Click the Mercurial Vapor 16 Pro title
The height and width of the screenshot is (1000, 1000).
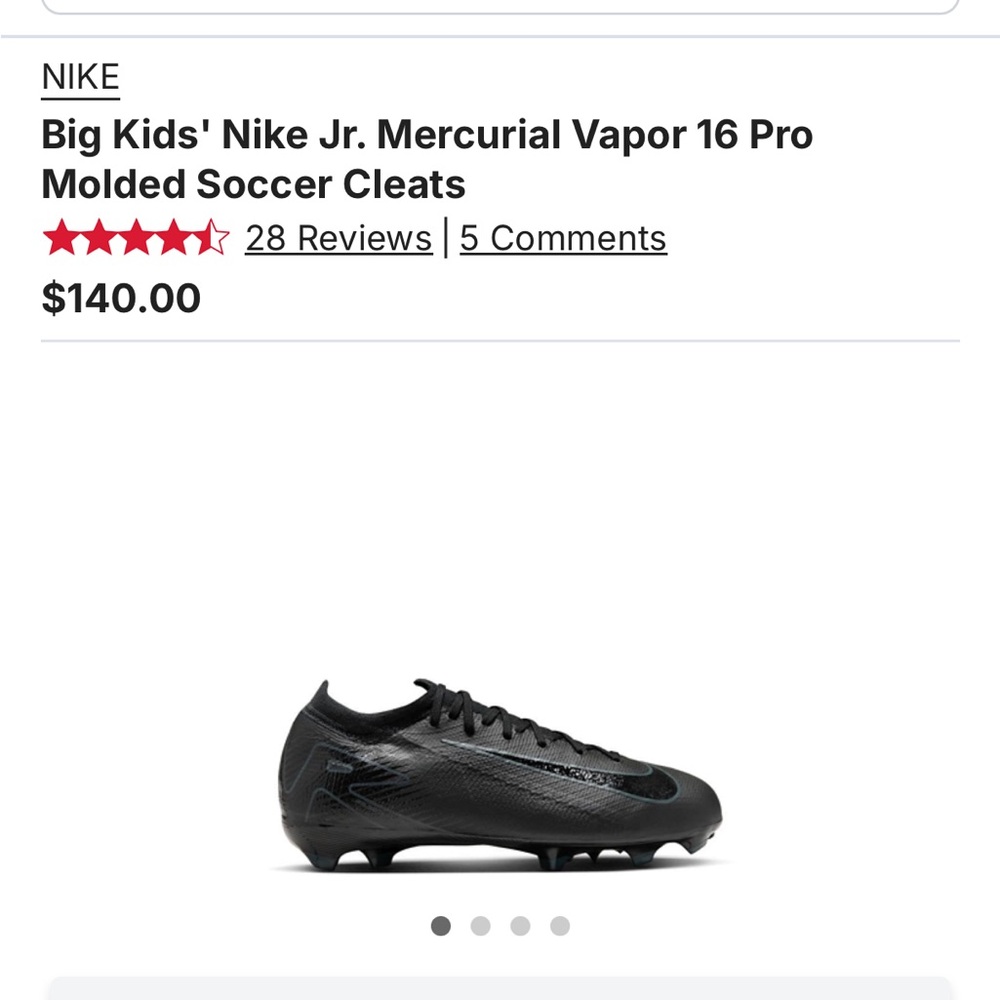click(x=427, y=134)
